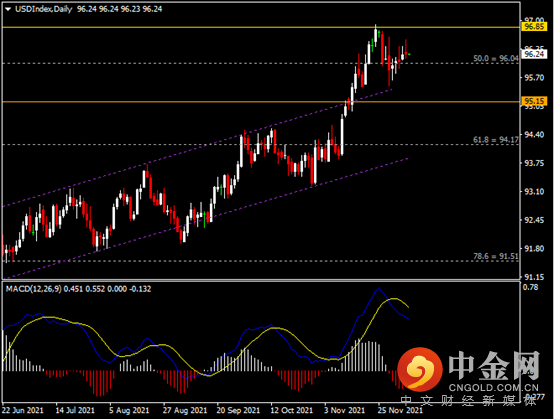
Task: Select the 50.0 = 96.04 Fibonacci label
Action: 496,59
